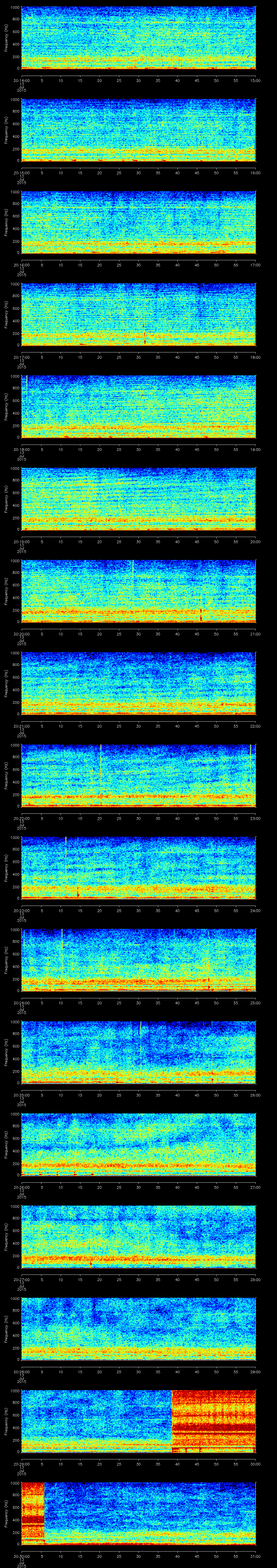Click the 25:00 end time label
The height and width of the screenshot is (1568, 277).
(256, 1003)
